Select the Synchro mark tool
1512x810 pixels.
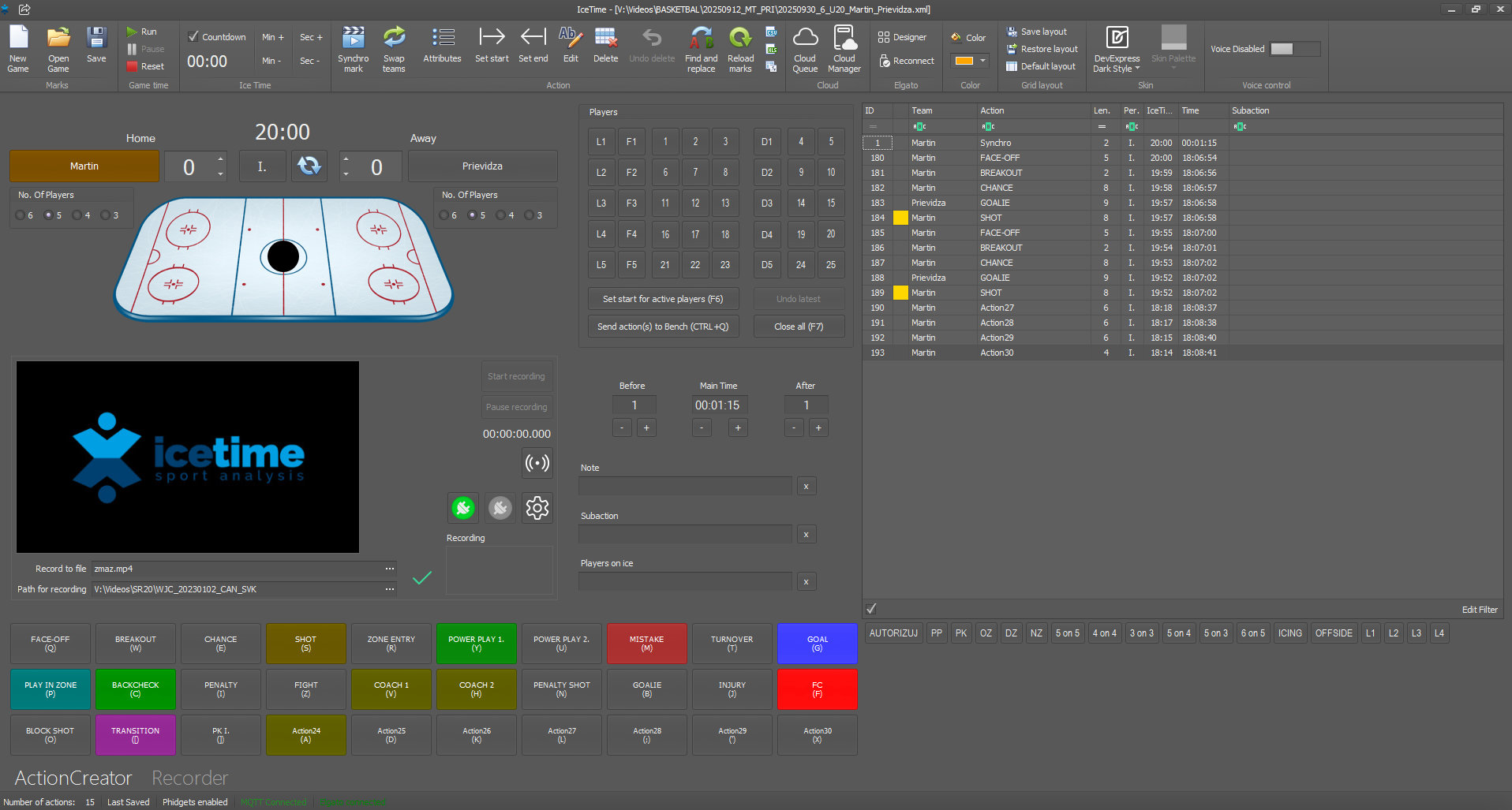(x=353, y=47)
